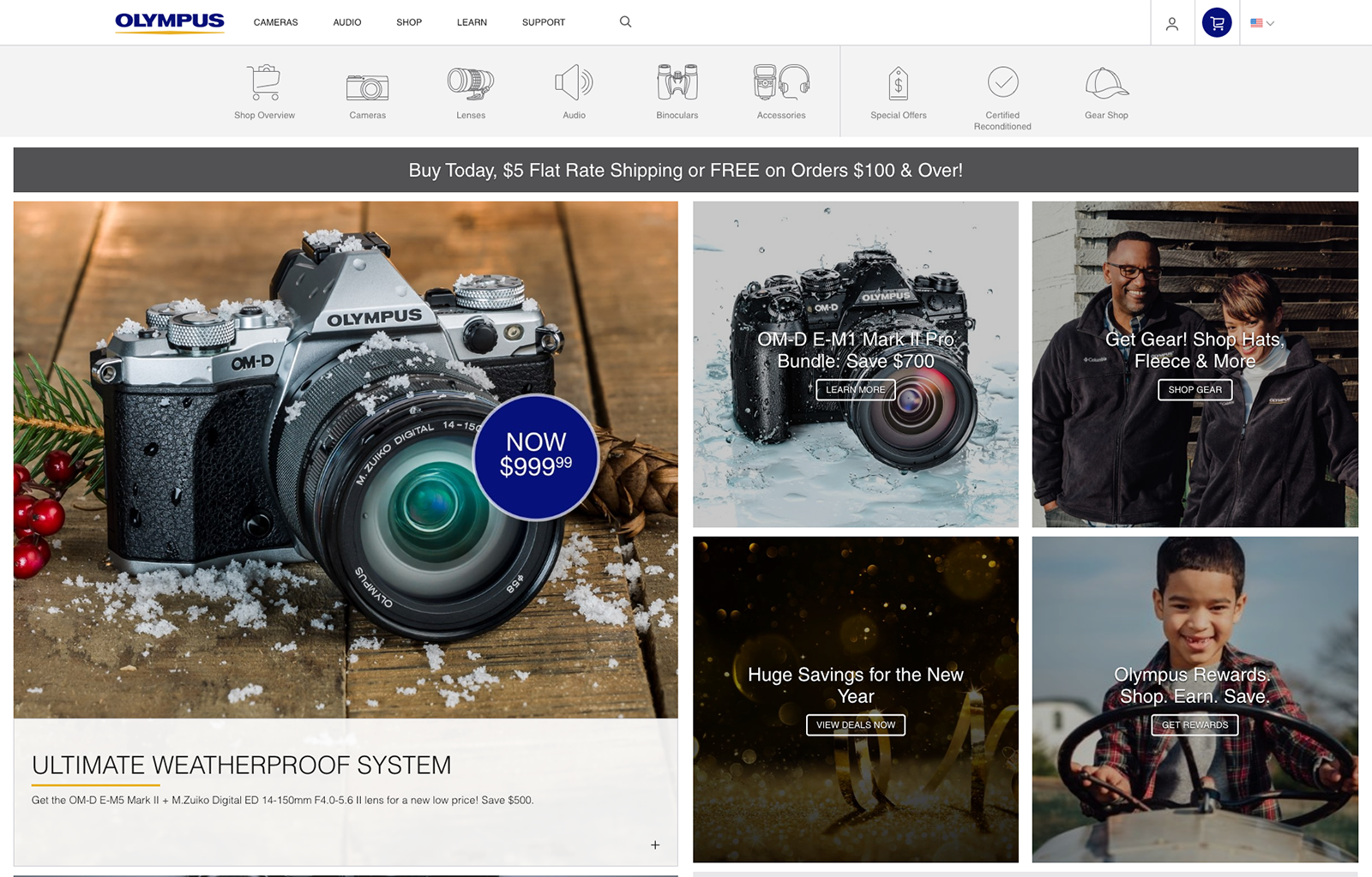Click the NOW $999.99 price badge

click(x=536, y=457)
